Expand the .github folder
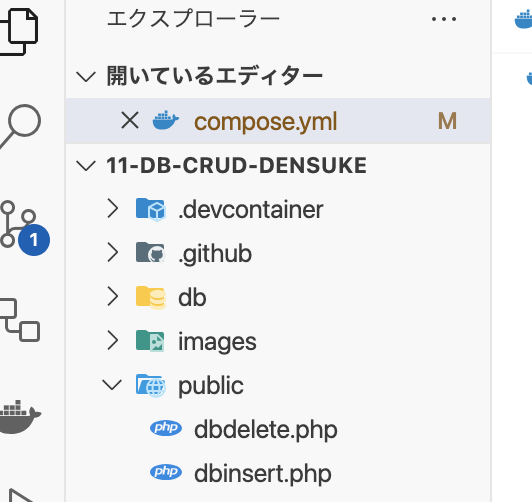This screenshot has height=502, width=532. 113,252
